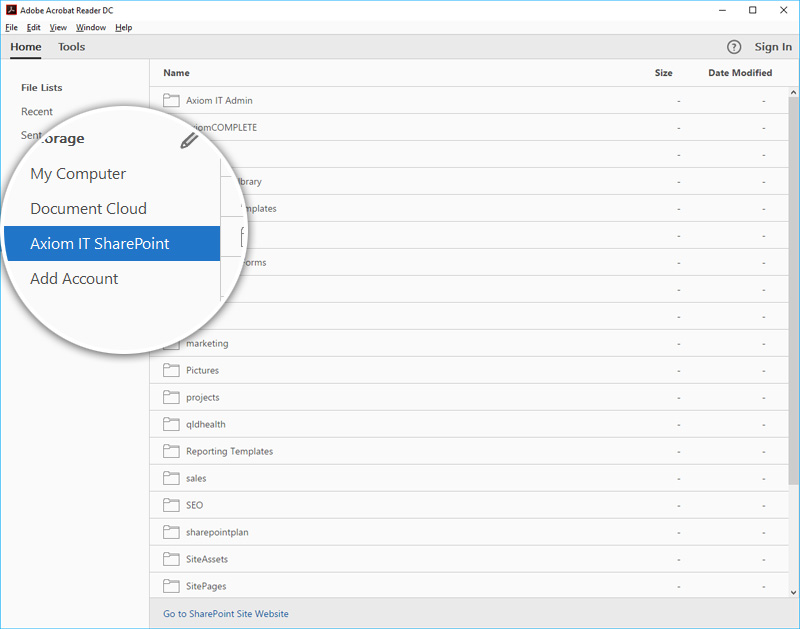Click the Adobe Acrobat logo in title bar
Screen dimensions: 800x629
pos(11,10)
